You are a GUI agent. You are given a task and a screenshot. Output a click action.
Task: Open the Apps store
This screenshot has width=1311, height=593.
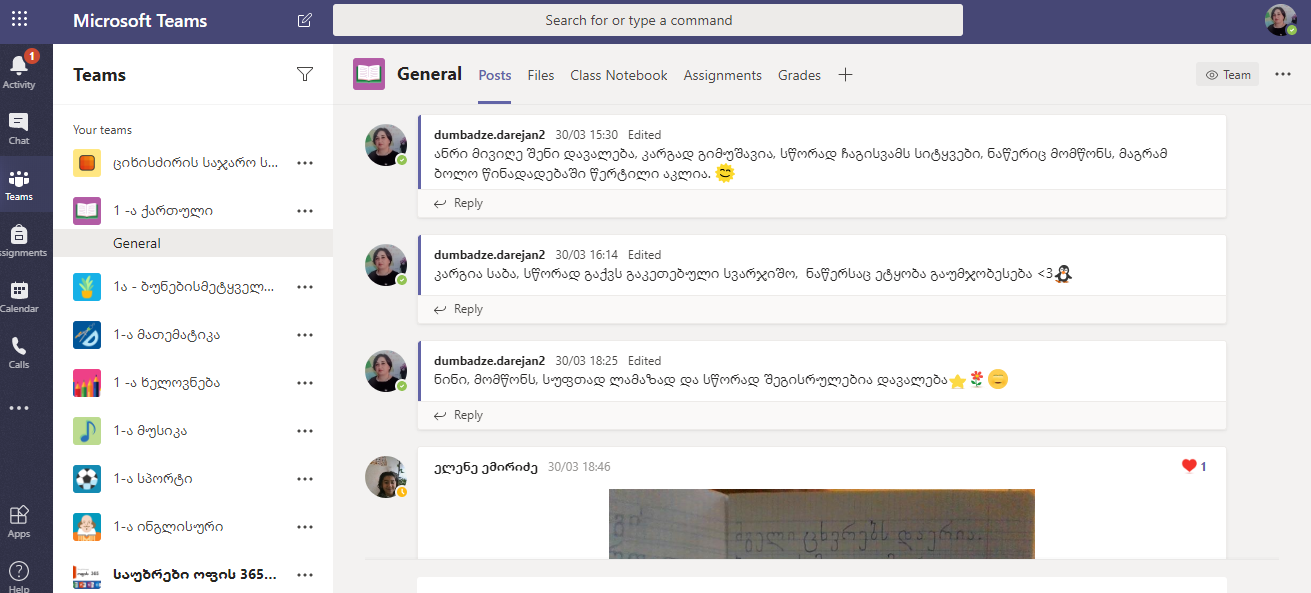point(19,520)
